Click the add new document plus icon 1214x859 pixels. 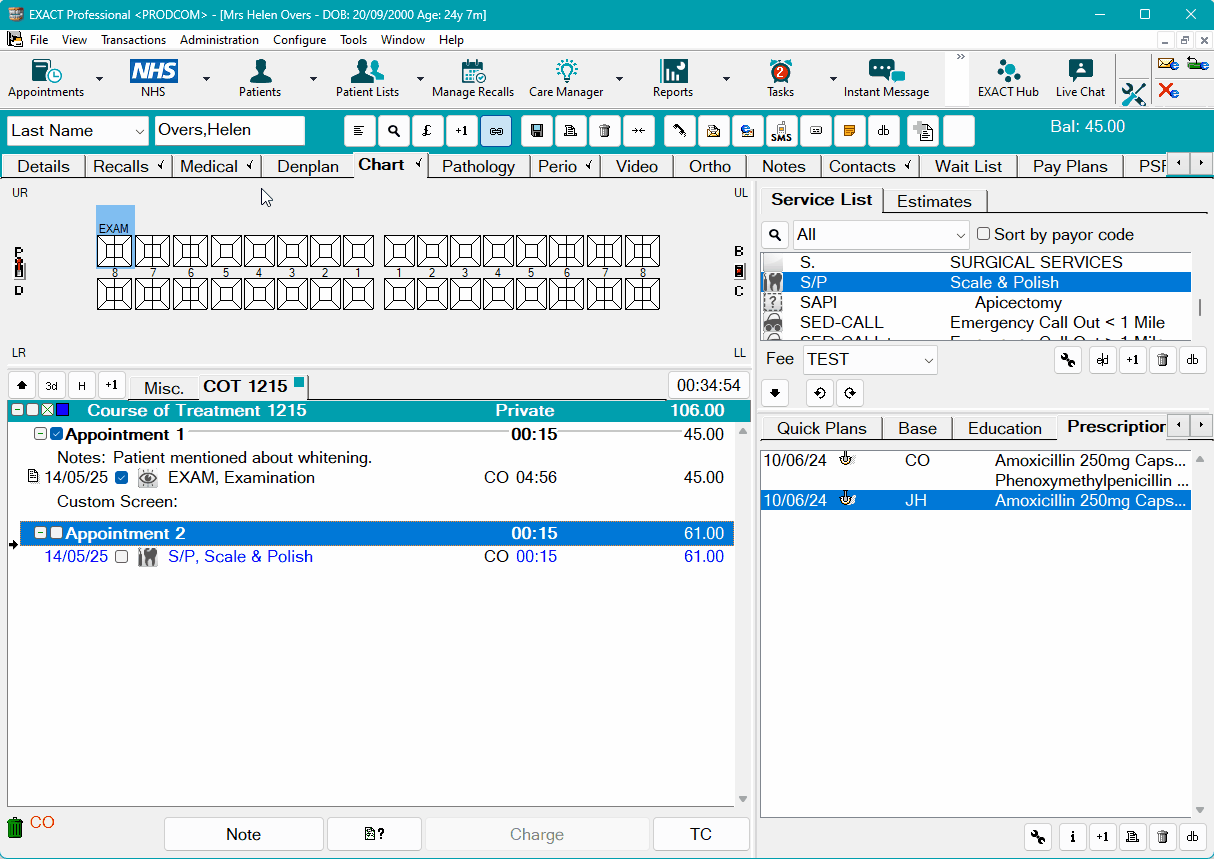click(923, 131)
